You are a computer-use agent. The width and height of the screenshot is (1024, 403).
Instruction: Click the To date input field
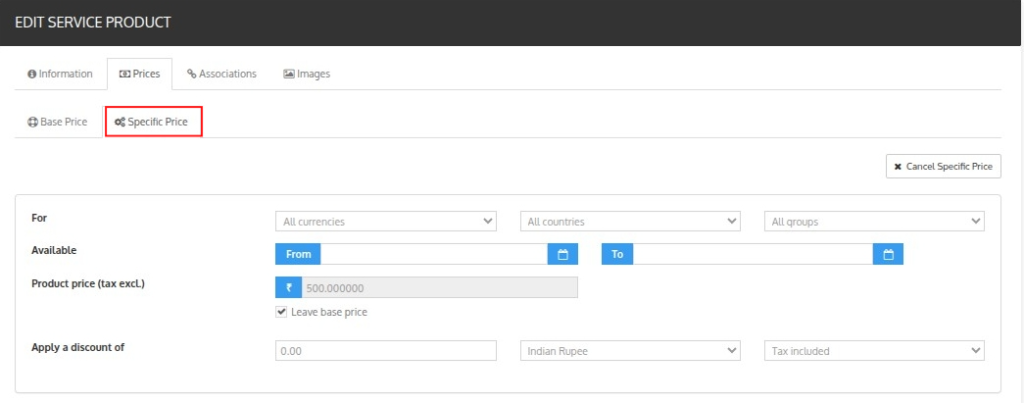point(753,254)
